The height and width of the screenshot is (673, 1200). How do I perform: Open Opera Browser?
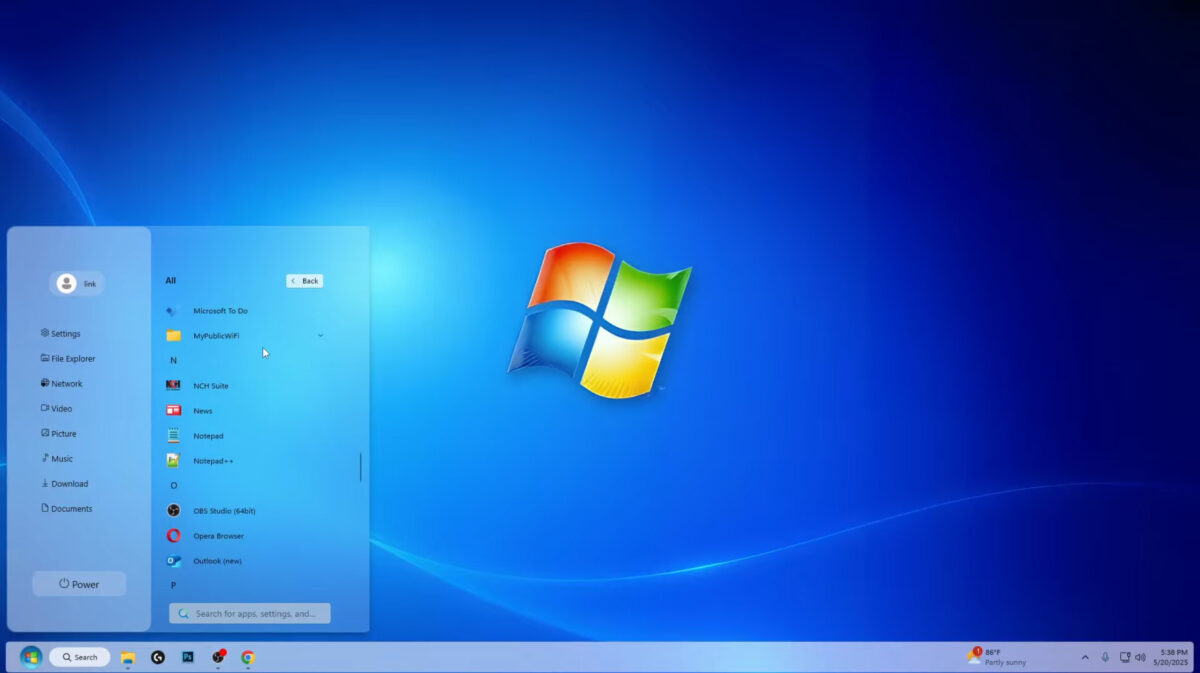[218, 535]
